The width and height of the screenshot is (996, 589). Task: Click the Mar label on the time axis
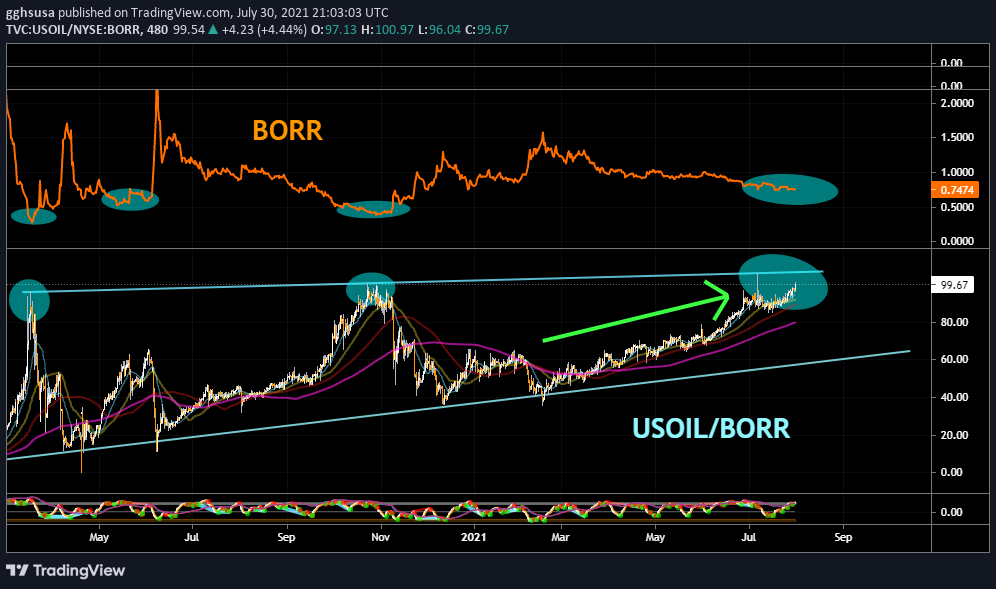[560, 538]
